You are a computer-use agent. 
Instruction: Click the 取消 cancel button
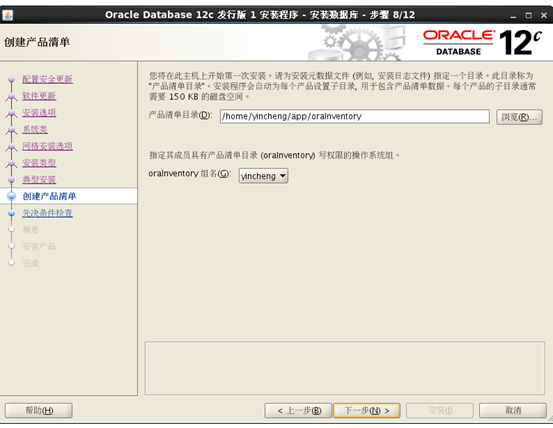[513, 410]
